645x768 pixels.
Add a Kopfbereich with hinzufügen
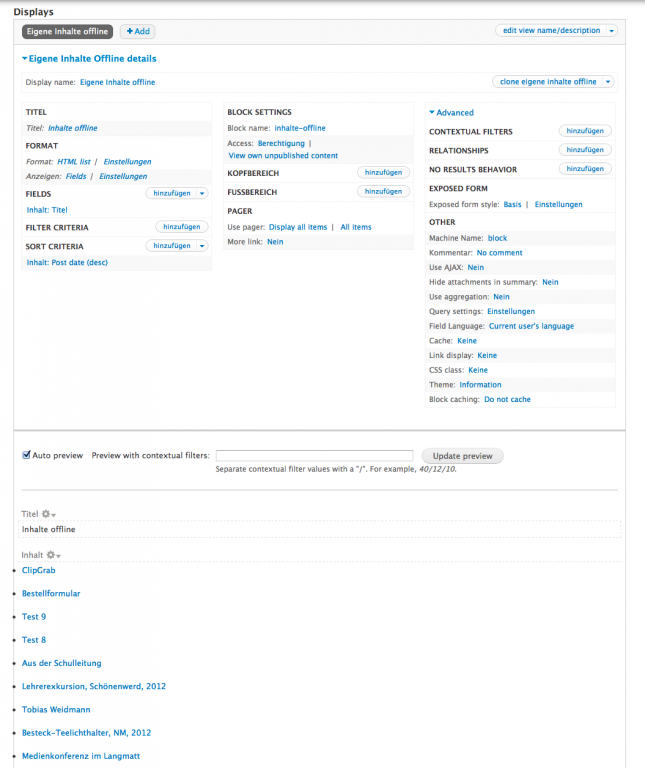(383, 173)
